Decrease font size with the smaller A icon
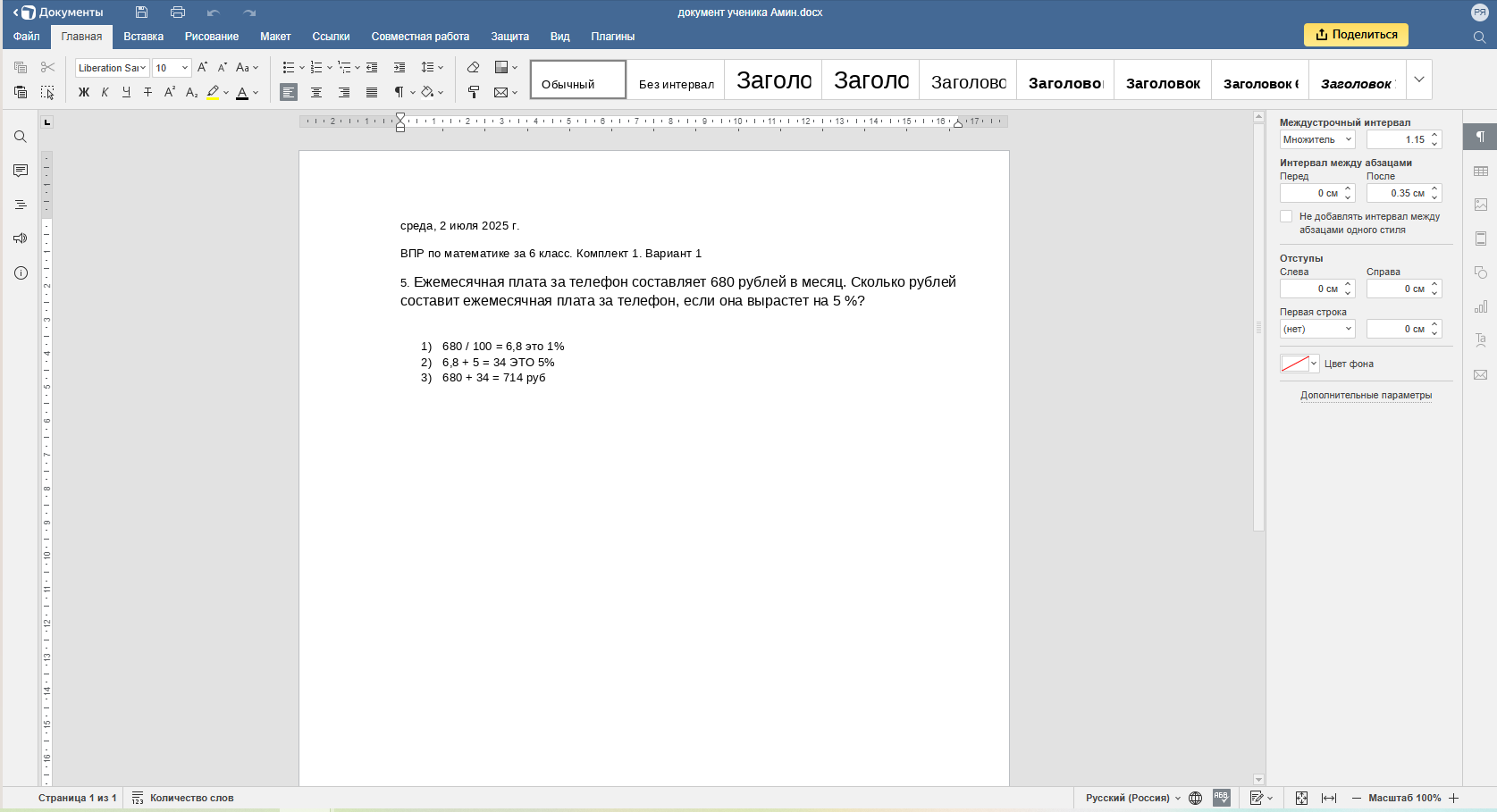1497x812 pixels. pyautogui.click(x=223, y=68)
